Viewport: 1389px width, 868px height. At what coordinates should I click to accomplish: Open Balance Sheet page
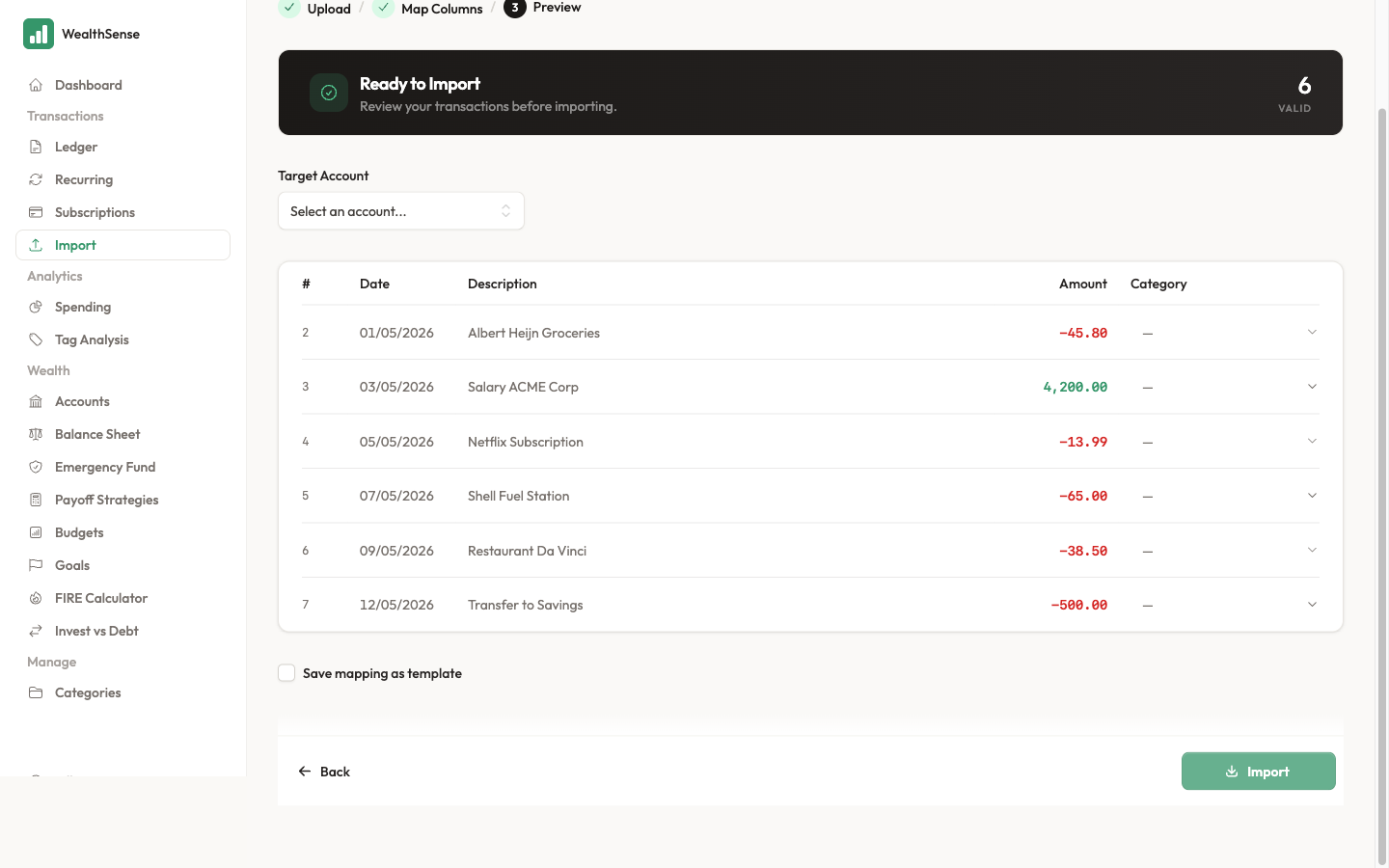pyautogui.click(x=123, y=434)
